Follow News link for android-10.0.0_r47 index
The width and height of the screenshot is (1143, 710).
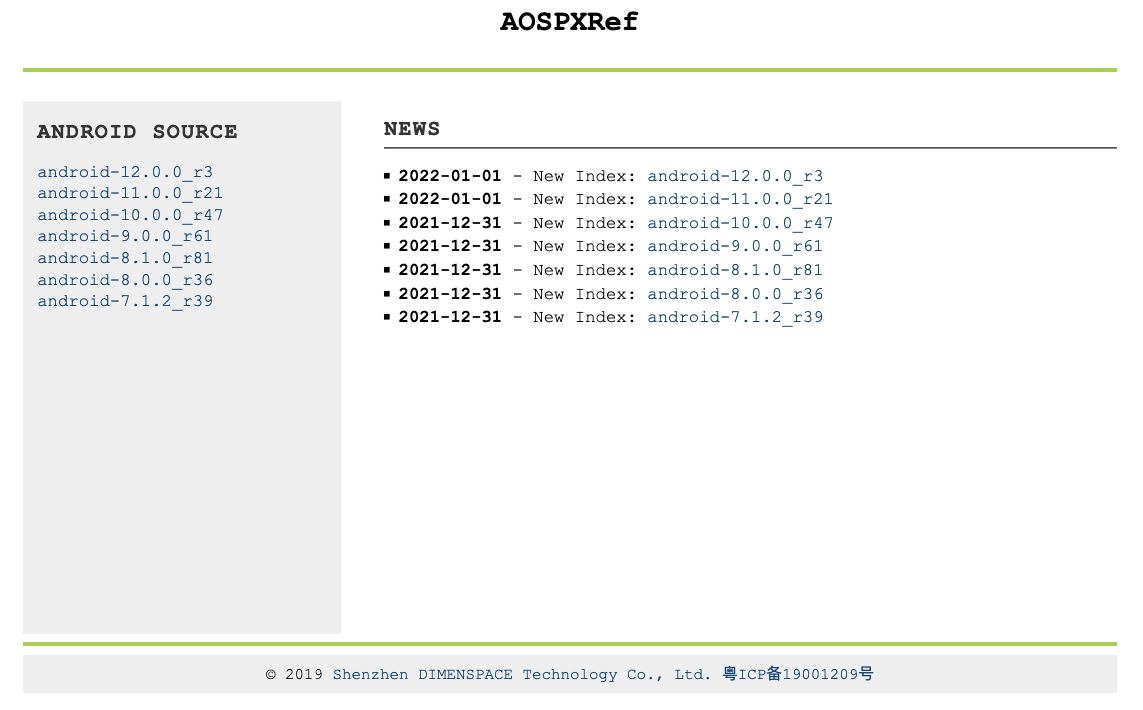coord(740,223)
